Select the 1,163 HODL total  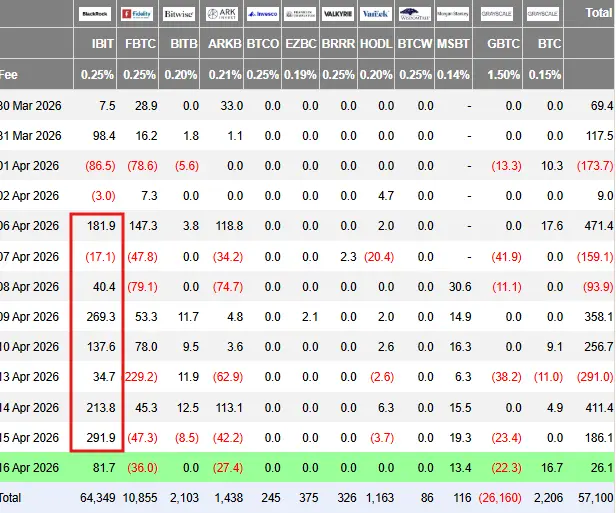[x=380, y=498]
